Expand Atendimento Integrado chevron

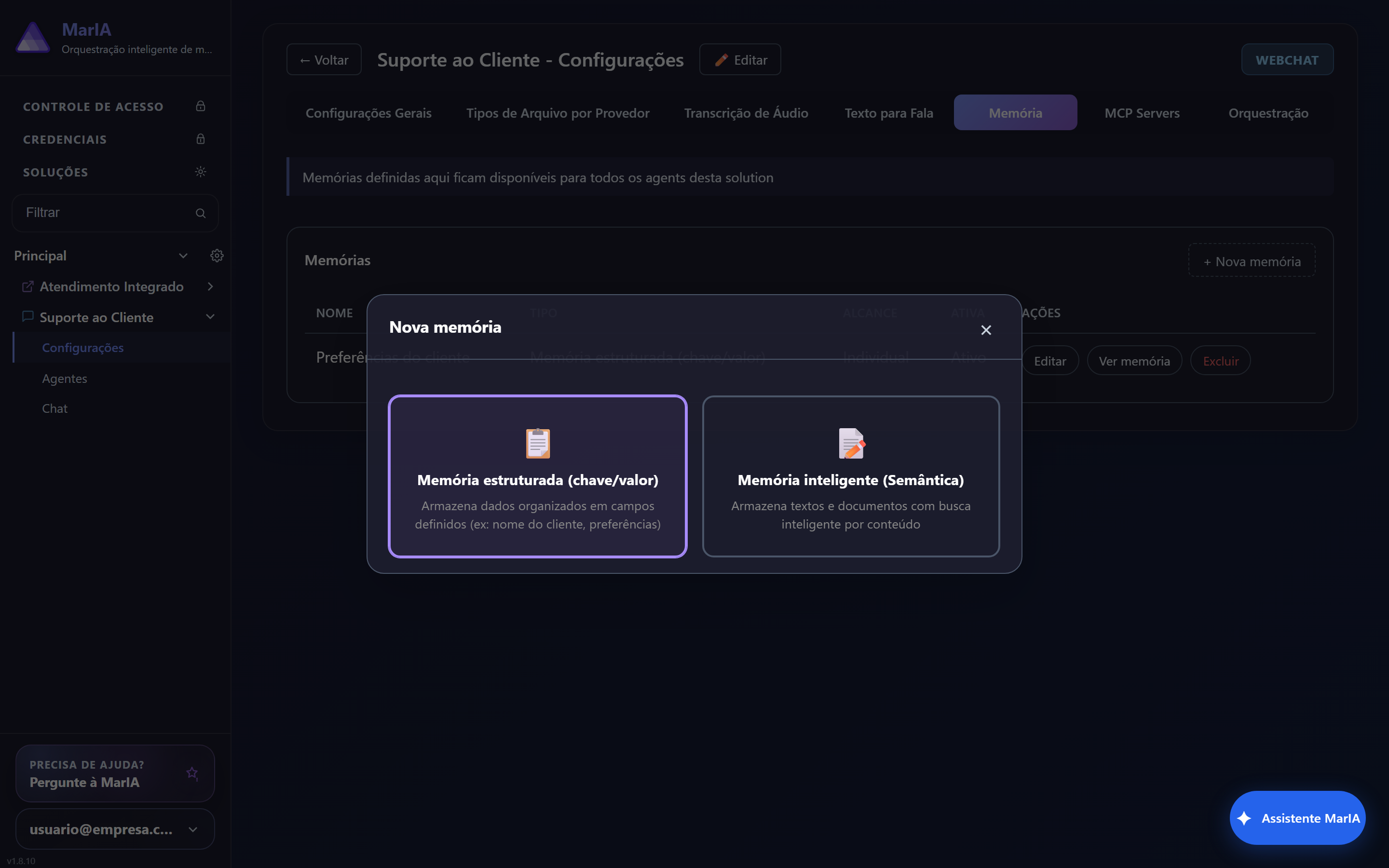point(210,286)
